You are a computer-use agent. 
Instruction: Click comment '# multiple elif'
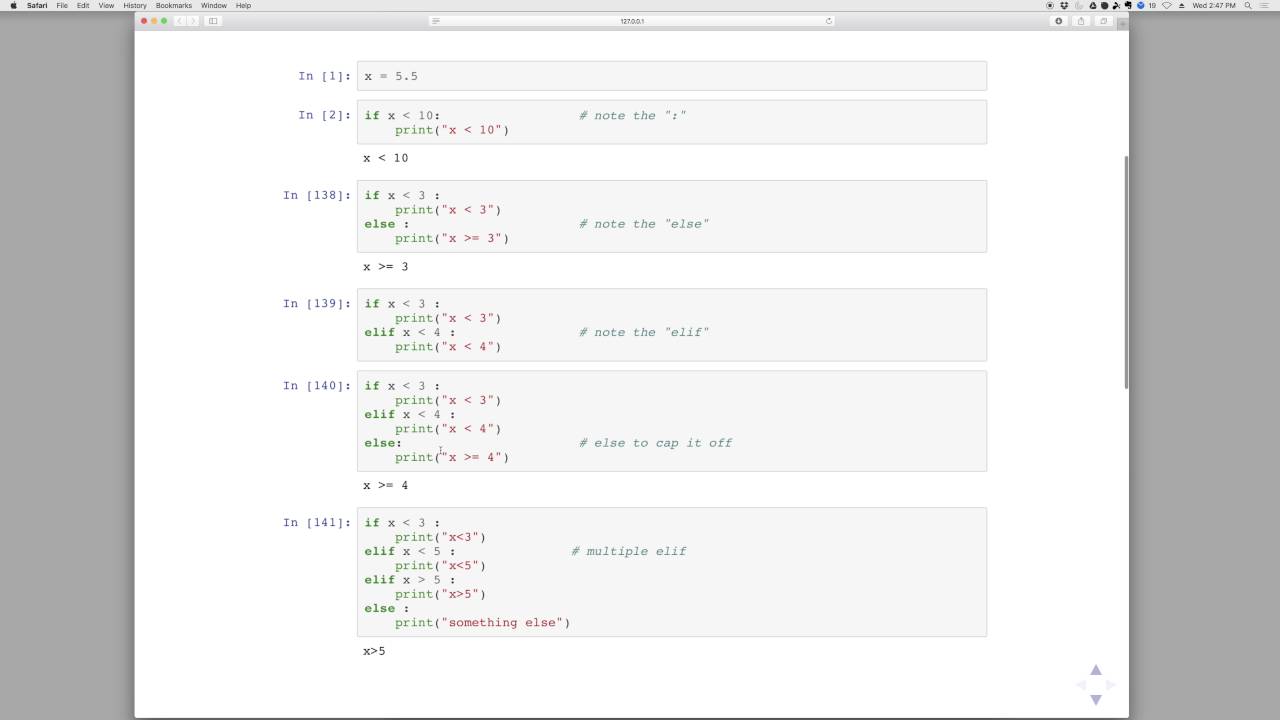629,551
